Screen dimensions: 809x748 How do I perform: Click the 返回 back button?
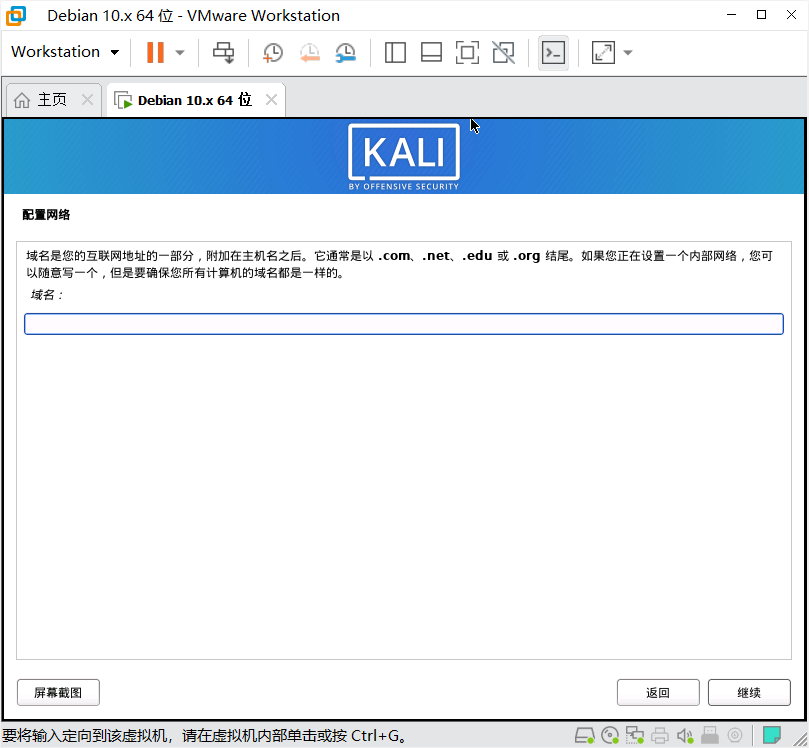point(658,692)
